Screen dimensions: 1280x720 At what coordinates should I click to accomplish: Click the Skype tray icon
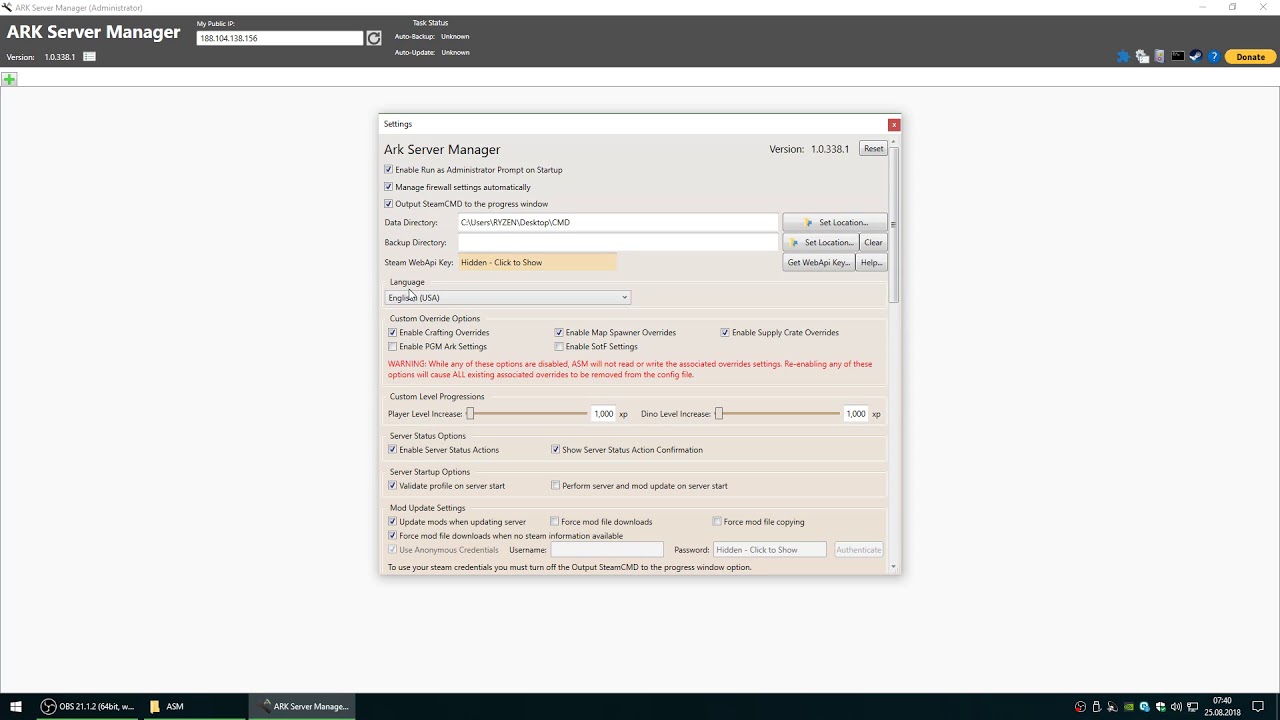pos(1145,707)
